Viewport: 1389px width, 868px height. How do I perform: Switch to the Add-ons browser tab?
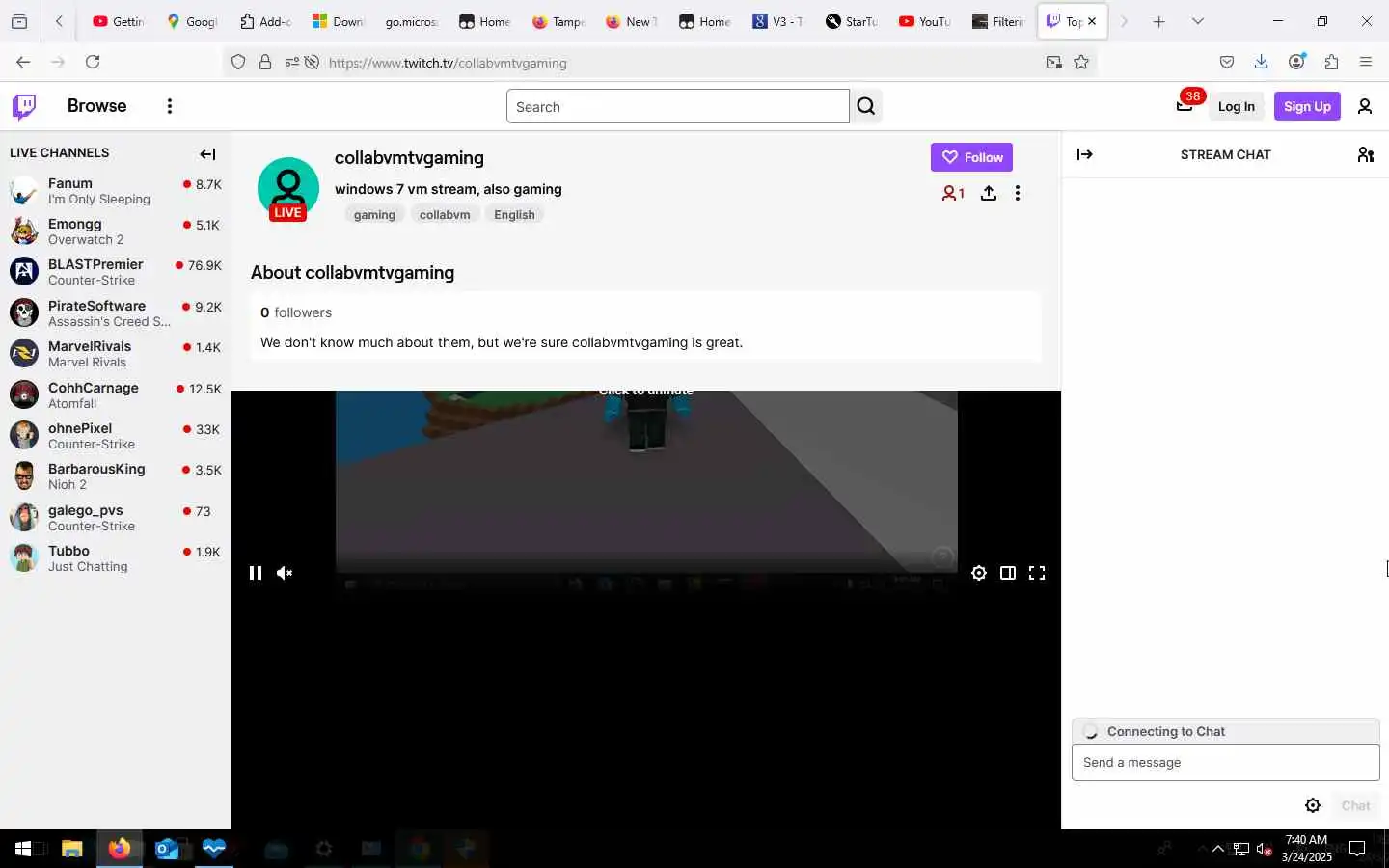(264, 21)
